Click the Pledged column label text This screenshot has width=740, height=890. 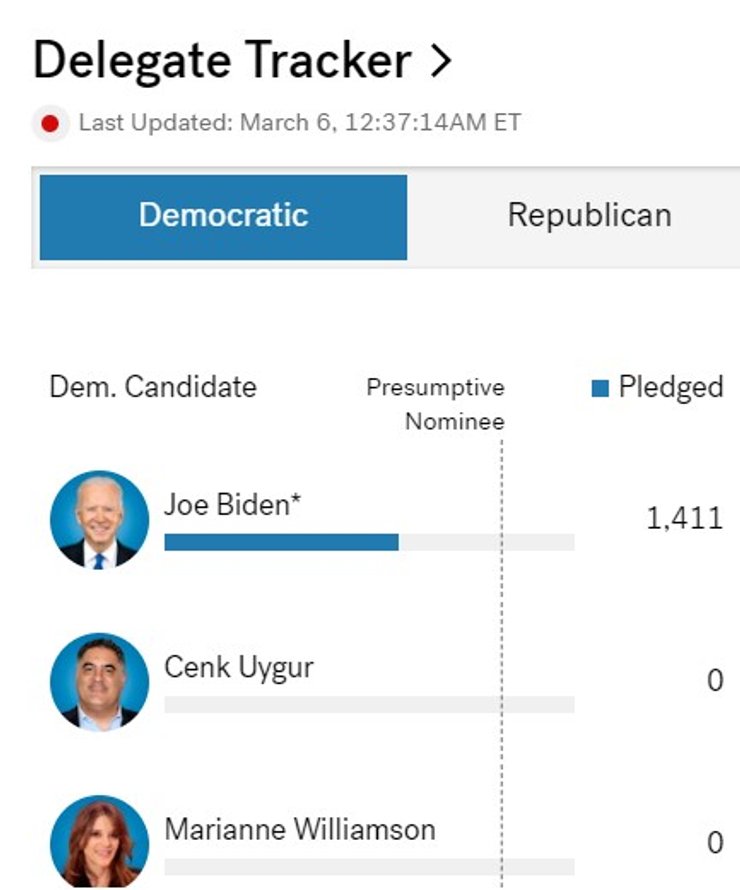point(670,388)
